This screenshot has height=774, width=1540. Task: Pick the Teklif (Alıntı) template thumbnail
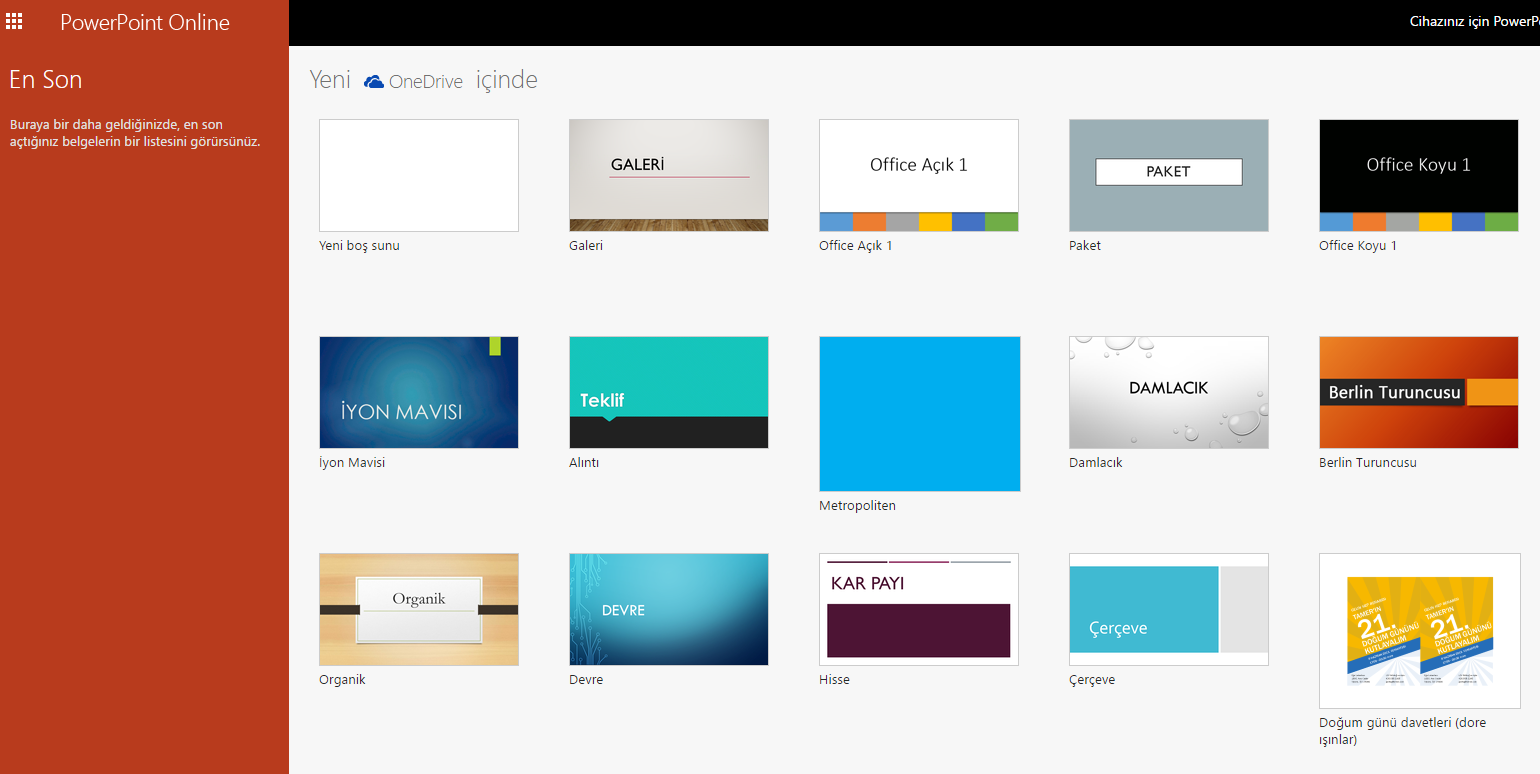click(x=669, y=392)
